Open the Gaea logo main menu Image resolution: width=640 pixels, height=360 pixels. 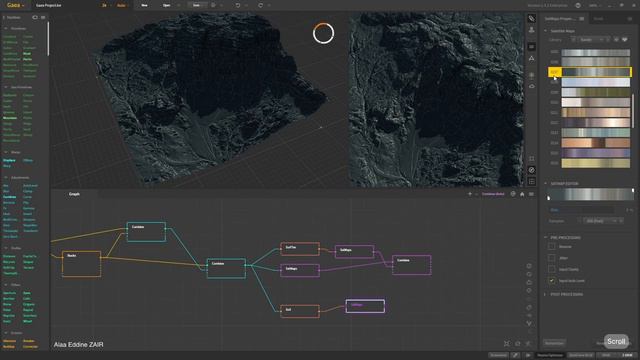15,5
